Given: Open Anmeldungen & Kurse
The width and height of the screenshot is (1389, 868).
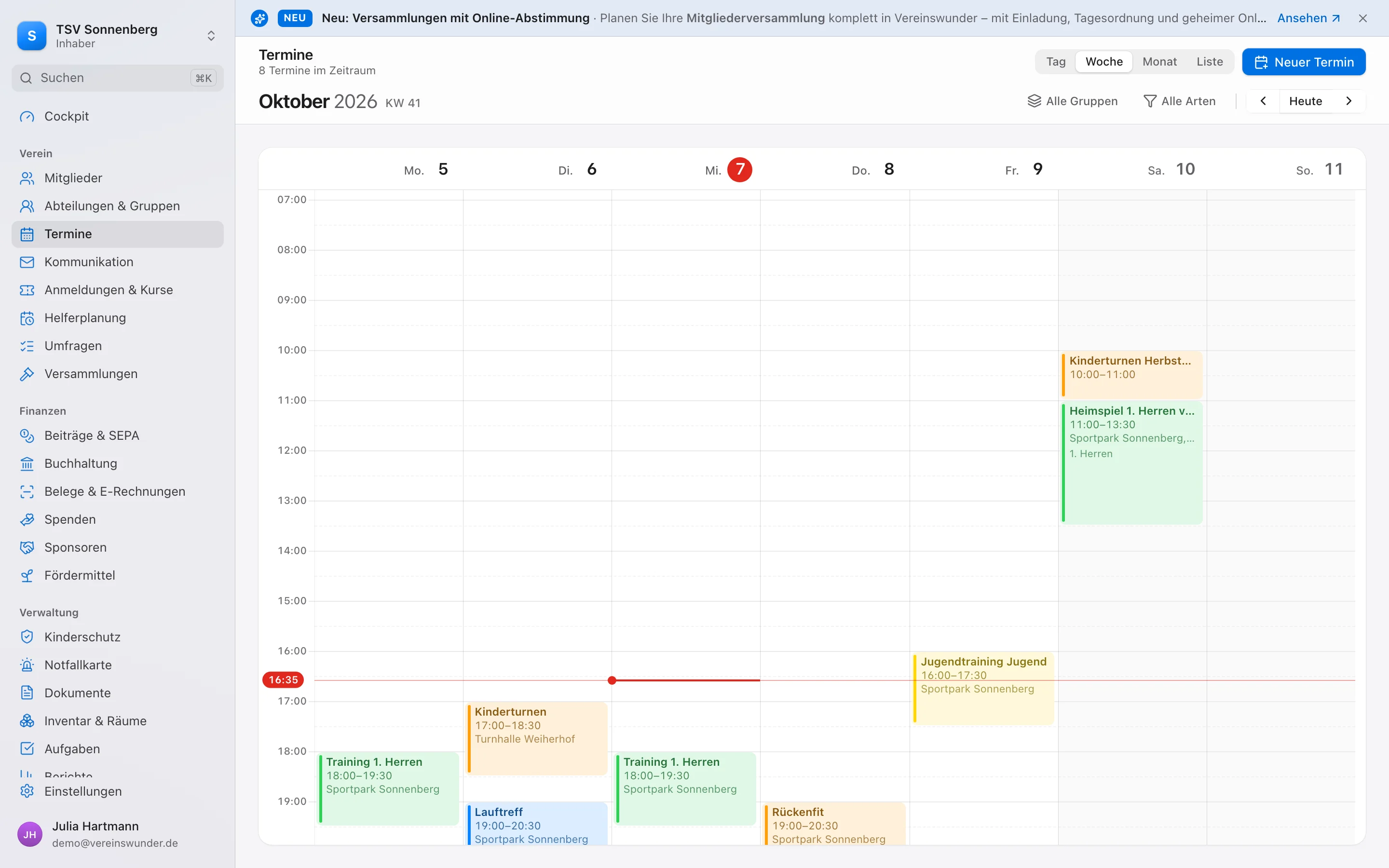Looking at the screenshot, I should (x=117, y=290).
